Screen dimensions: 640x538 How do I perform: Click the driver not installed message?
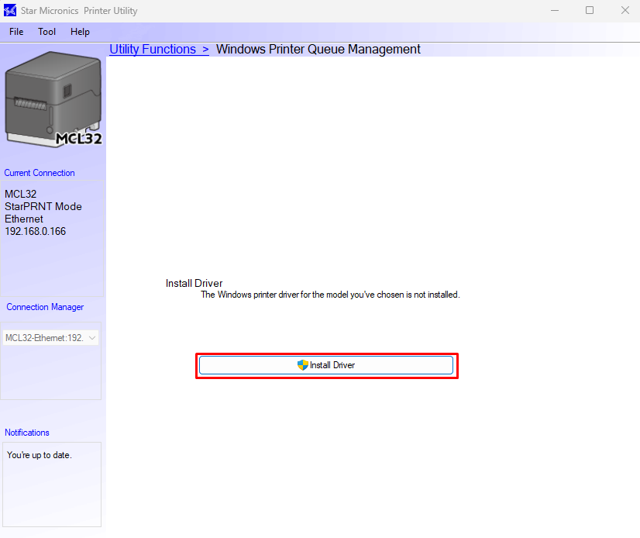[x=330, y=295]
